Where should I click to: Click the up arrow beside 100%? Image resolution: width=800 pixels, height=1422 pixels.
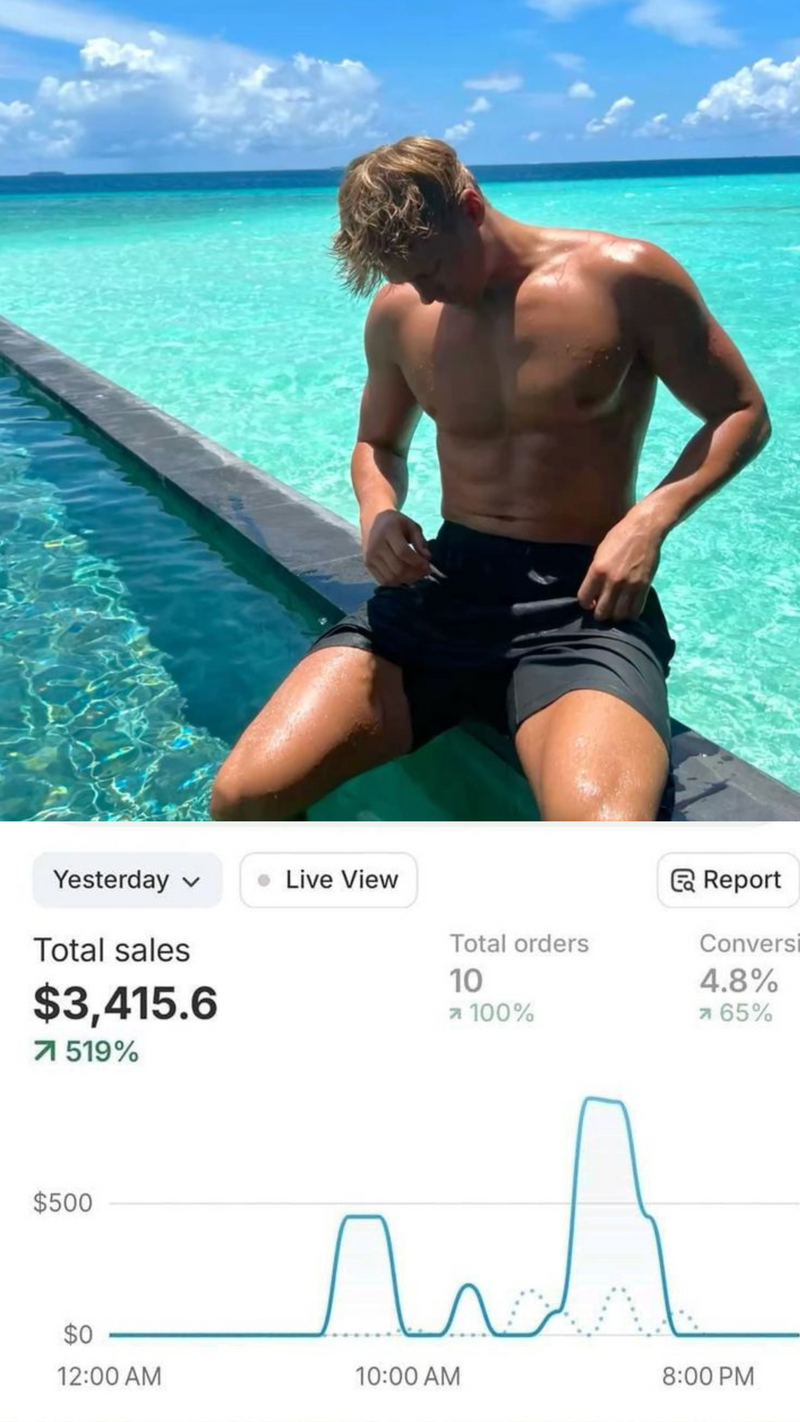(456, 1014)
